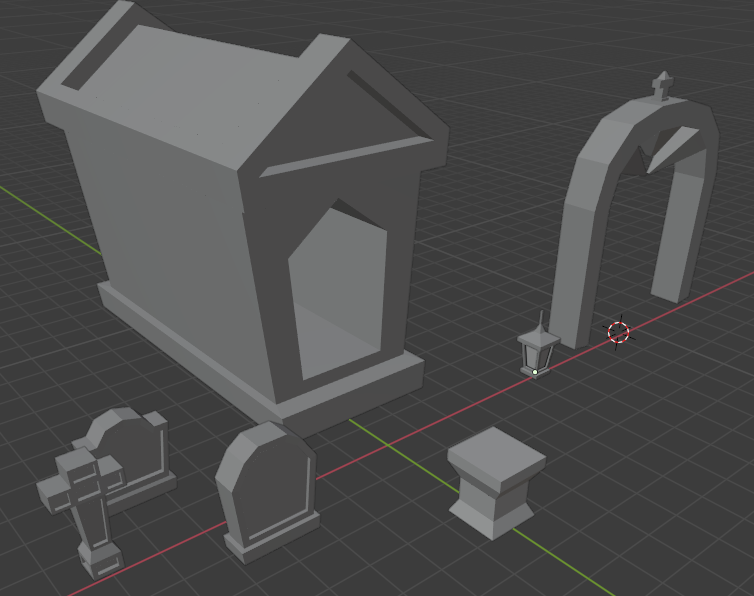Select the square pedestal model
The height and width of the screenshot is (596, 754).
(497, 481)
